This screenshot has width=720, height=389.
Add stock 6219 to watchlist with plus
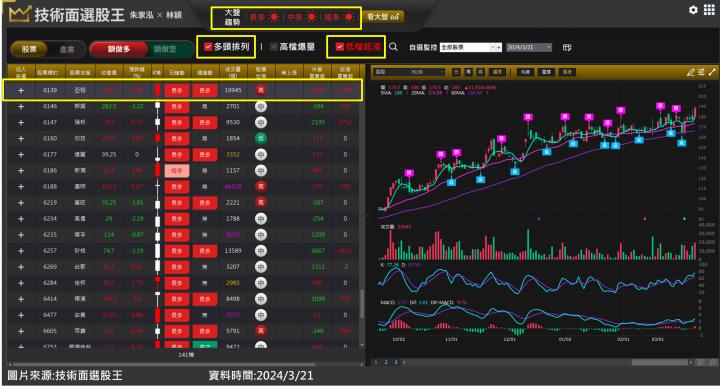[x=21, y=203]
